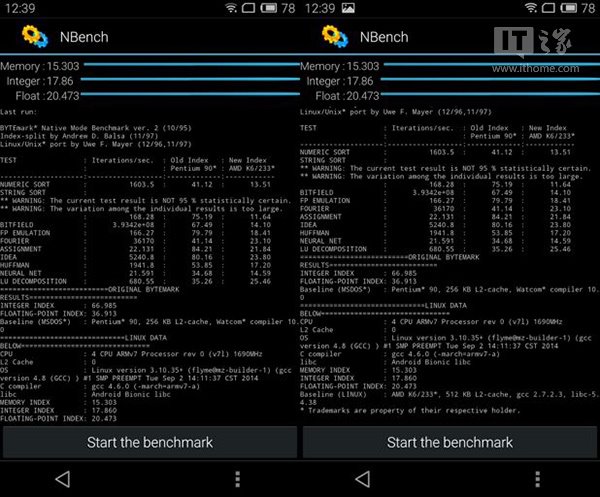
Task: Click the NBench title on right screen
Action: pyautogui.click(x=384, y=37)
